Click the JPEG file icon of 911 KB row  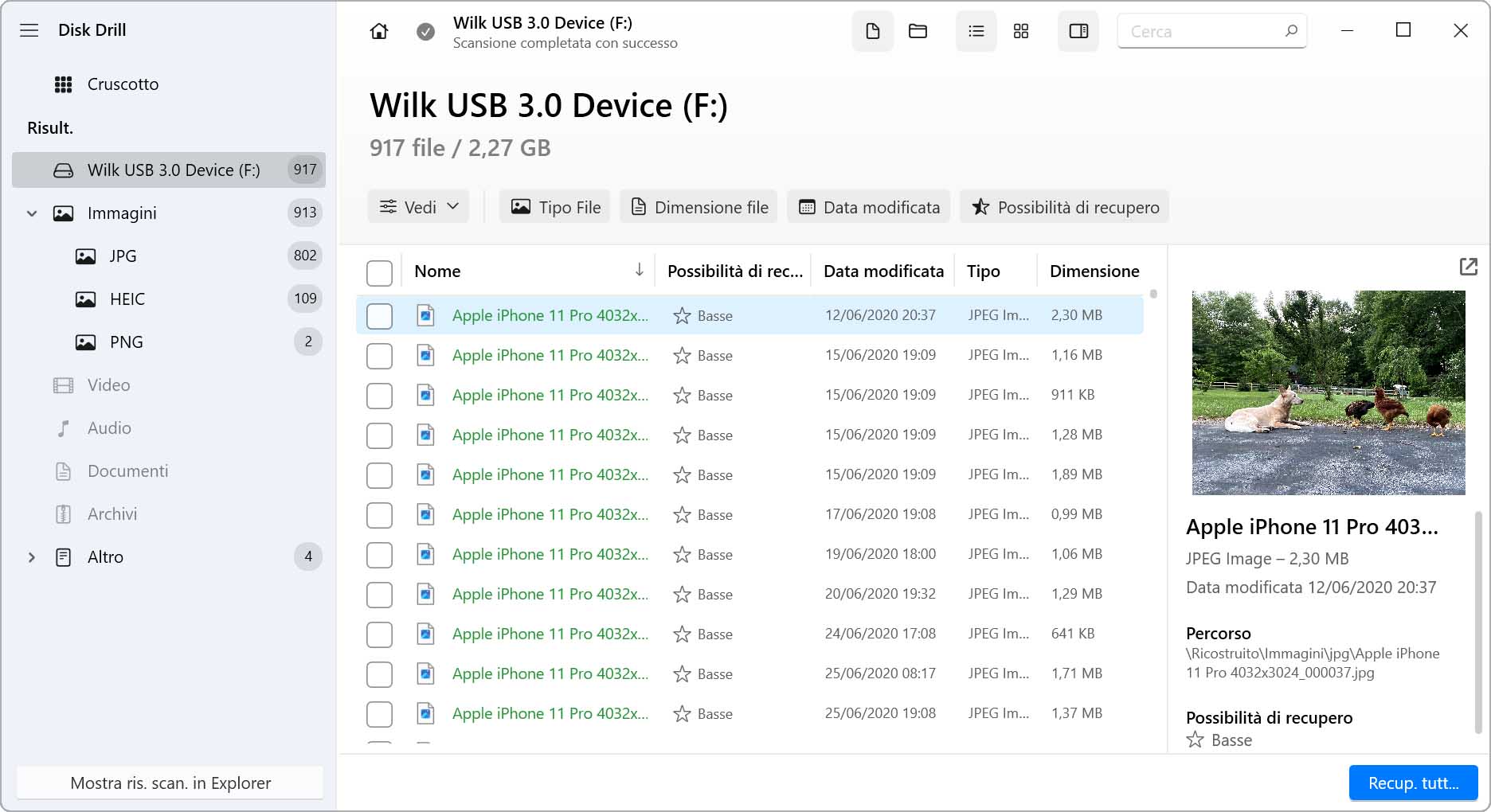pos(426,395)
